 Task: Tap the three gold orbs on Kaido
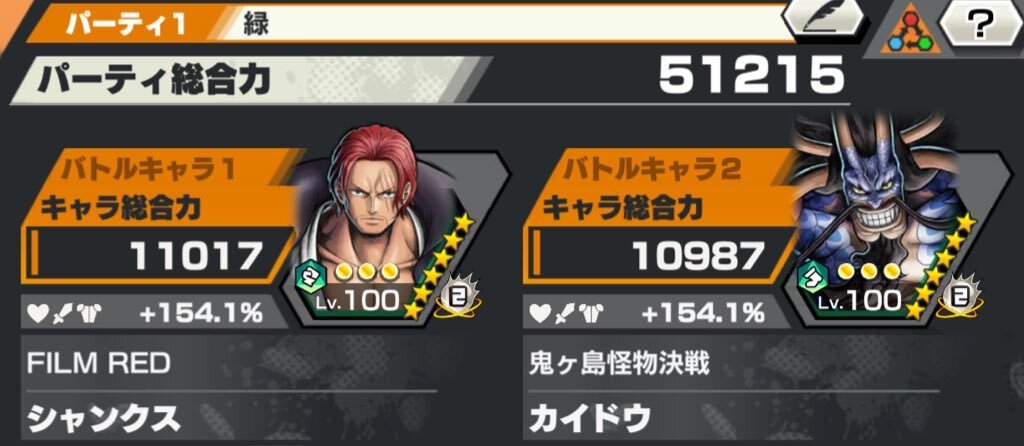click(x=869, y=270)
